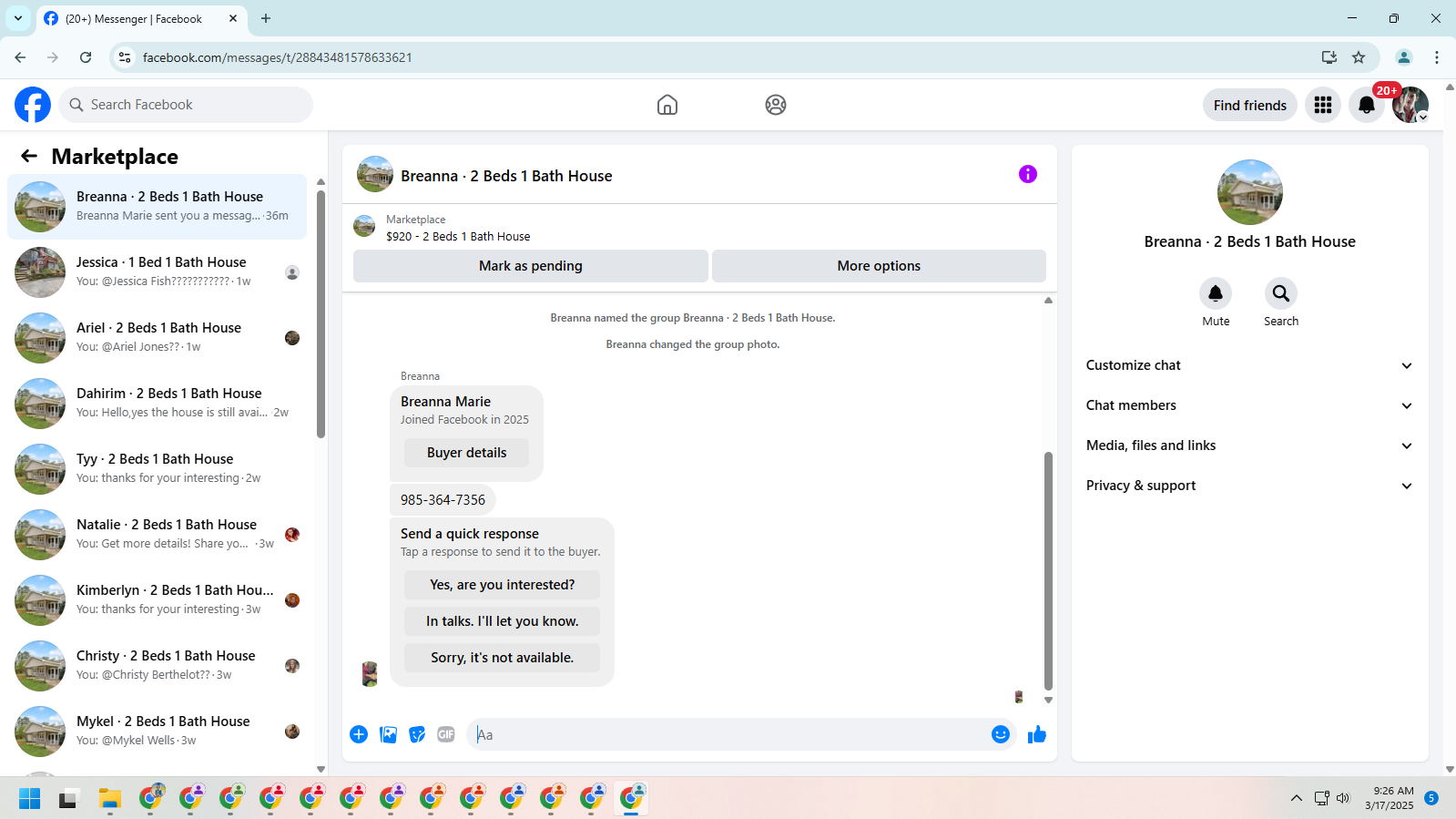
Task: Open the tab search dropdown arrow
Action: click(18, 18)
